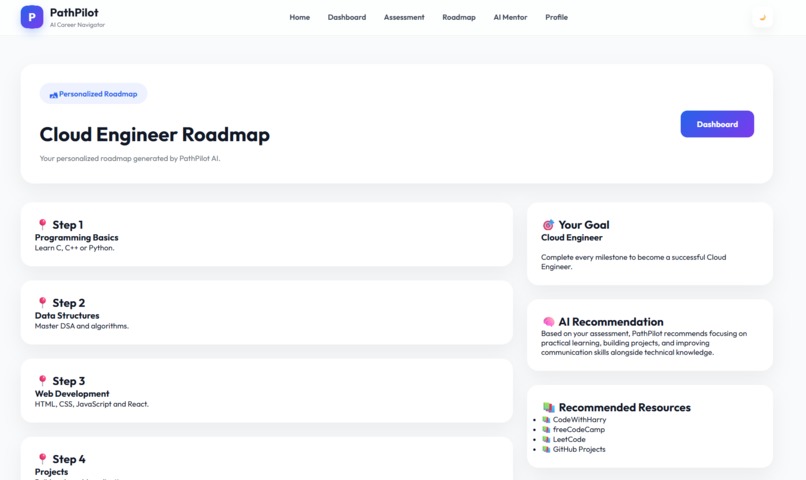Click the book icon beside CodeWithHarry
This screenshot has width=806, height=480.
pos(546,419)
